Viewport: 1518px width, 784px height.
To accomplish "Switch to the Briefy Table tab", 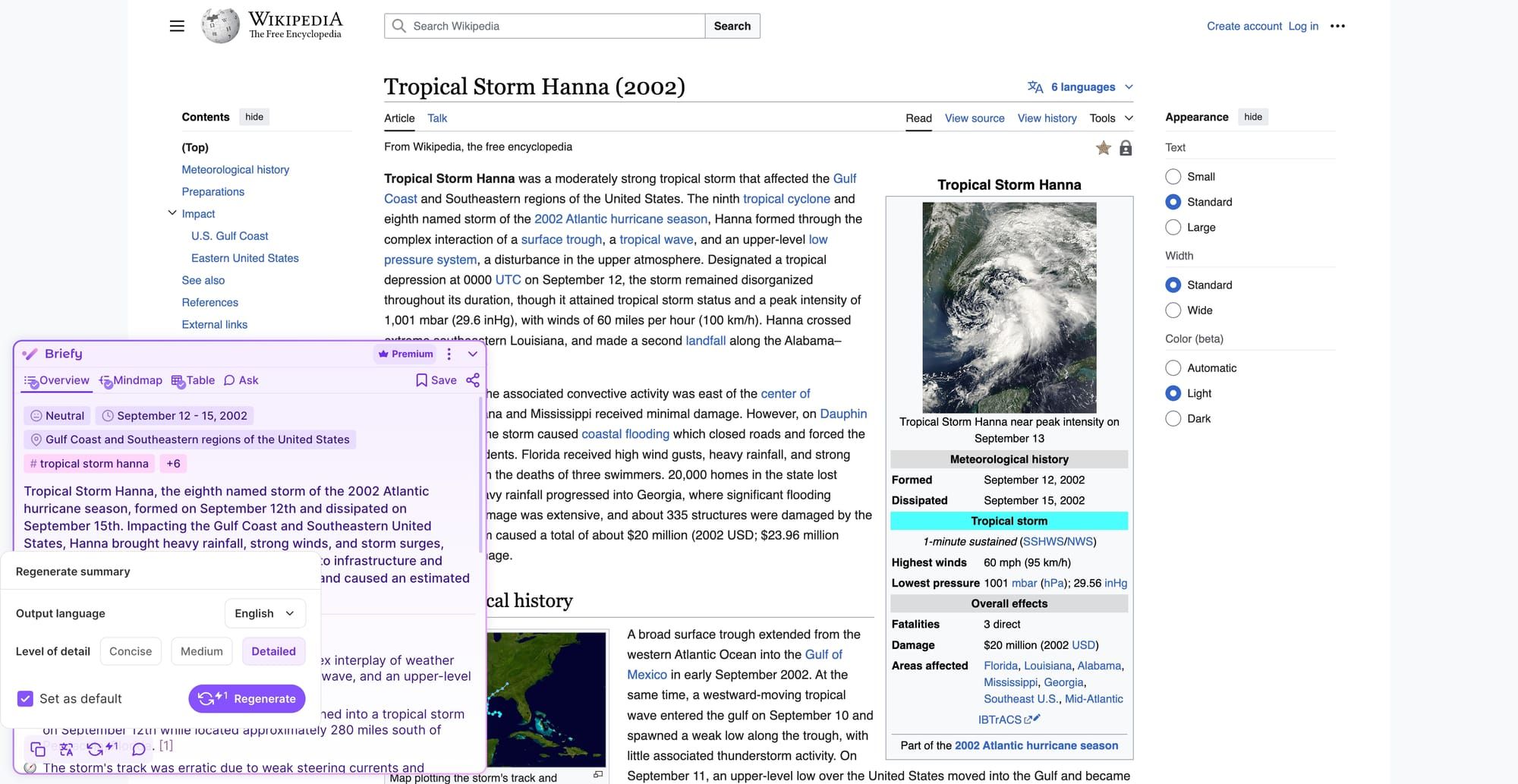I will (x=193, y=380).
